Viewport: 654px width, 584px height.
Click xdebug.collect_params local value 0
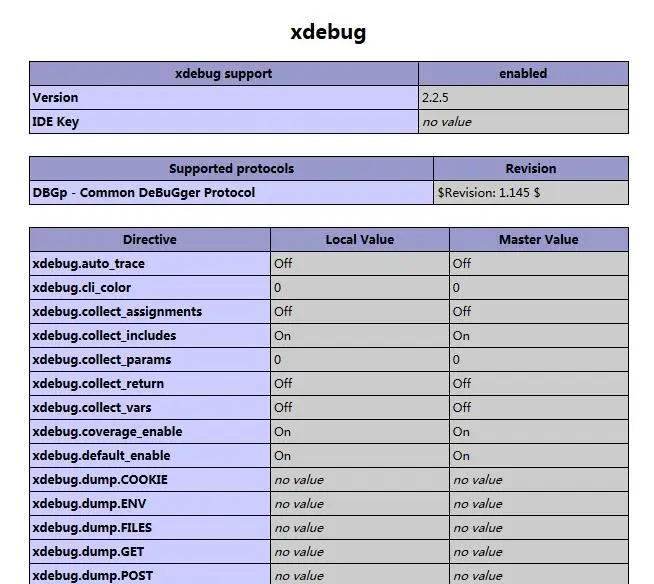360,360
